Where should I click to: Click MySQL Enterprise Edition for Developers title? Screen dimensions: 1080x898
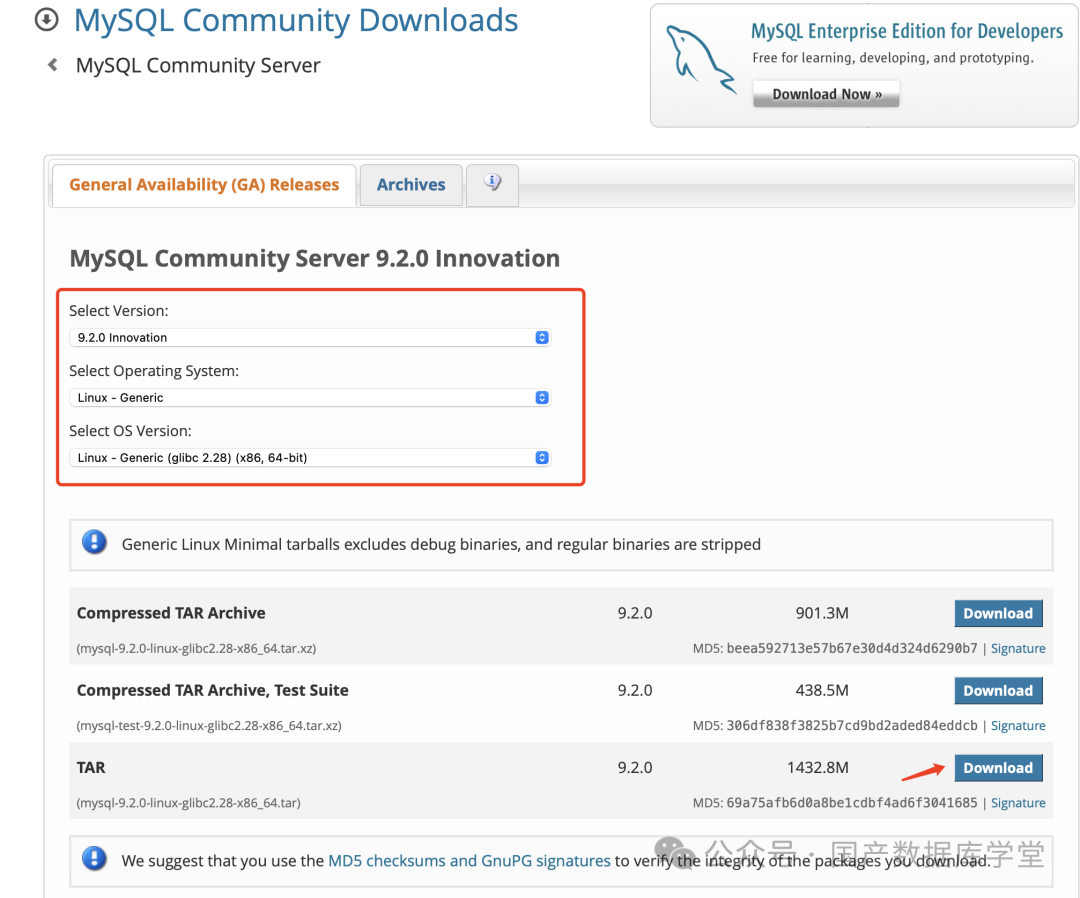pos(907,31)
